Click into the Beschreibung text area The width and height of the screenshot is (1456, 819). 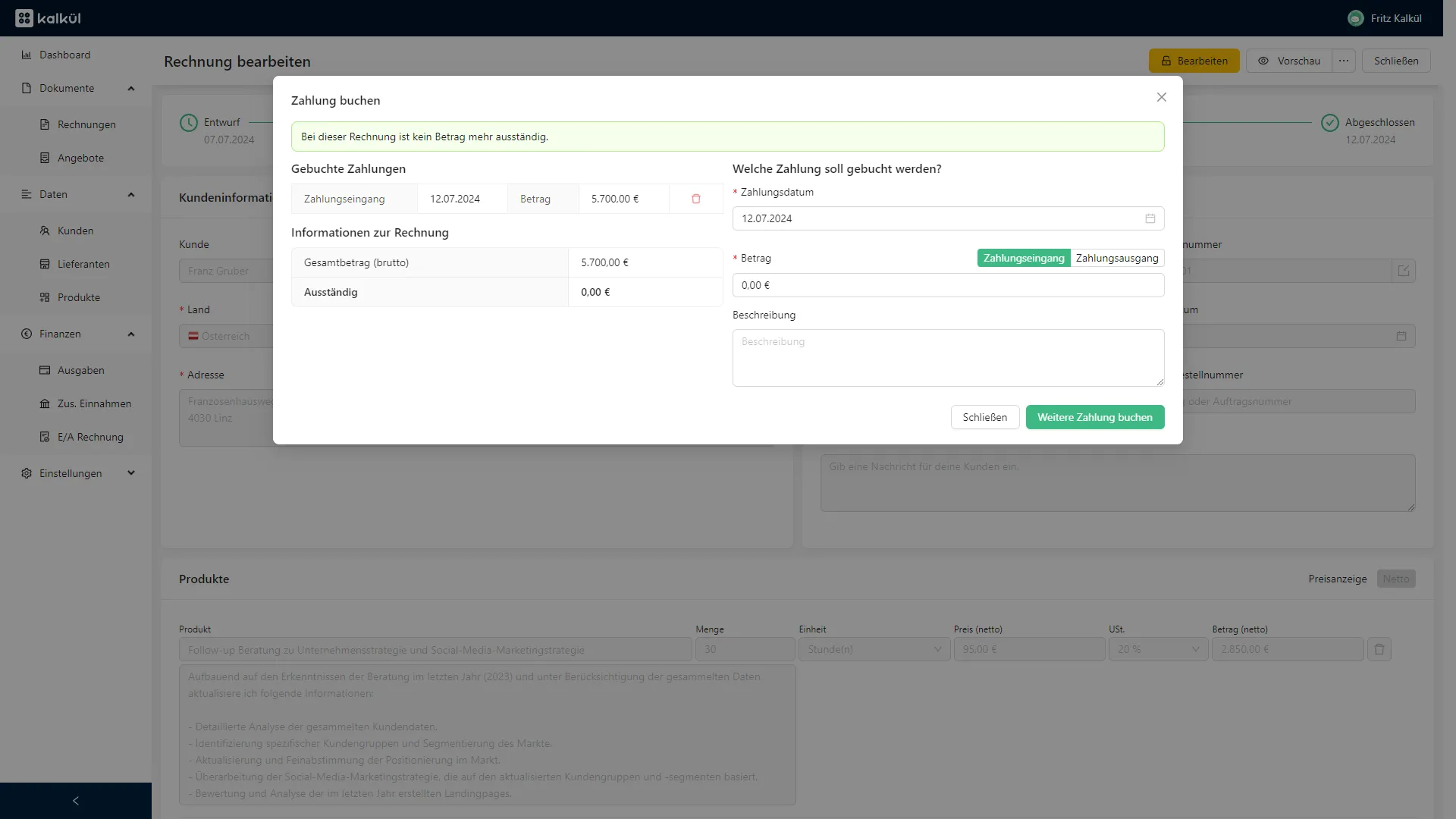click(948, 358)
